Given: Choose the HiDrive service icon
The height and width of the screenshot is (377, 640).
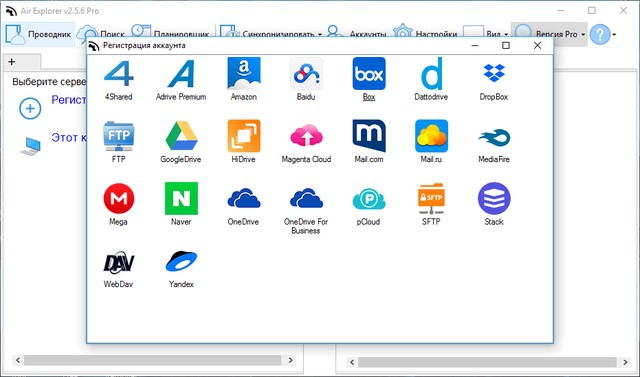Looking at the screenshot, I should pos(244,136).
